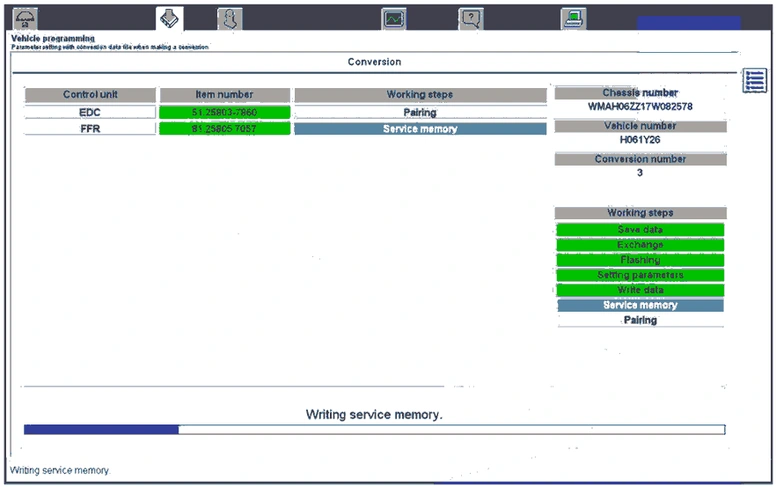Click the chassis number WMAH06ZZ17W082578

pos(640,106)
